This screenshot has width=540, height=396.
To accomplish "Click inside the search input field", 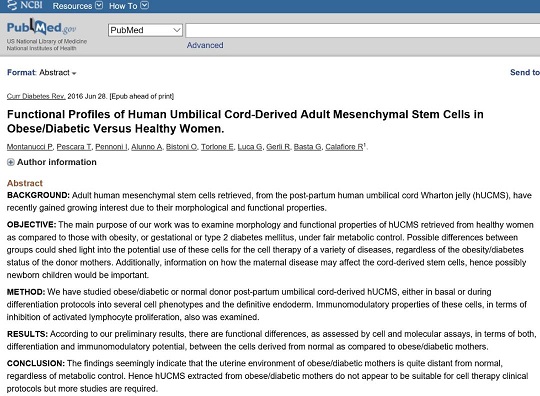I will pyautogui.click(x=363, y=30).
